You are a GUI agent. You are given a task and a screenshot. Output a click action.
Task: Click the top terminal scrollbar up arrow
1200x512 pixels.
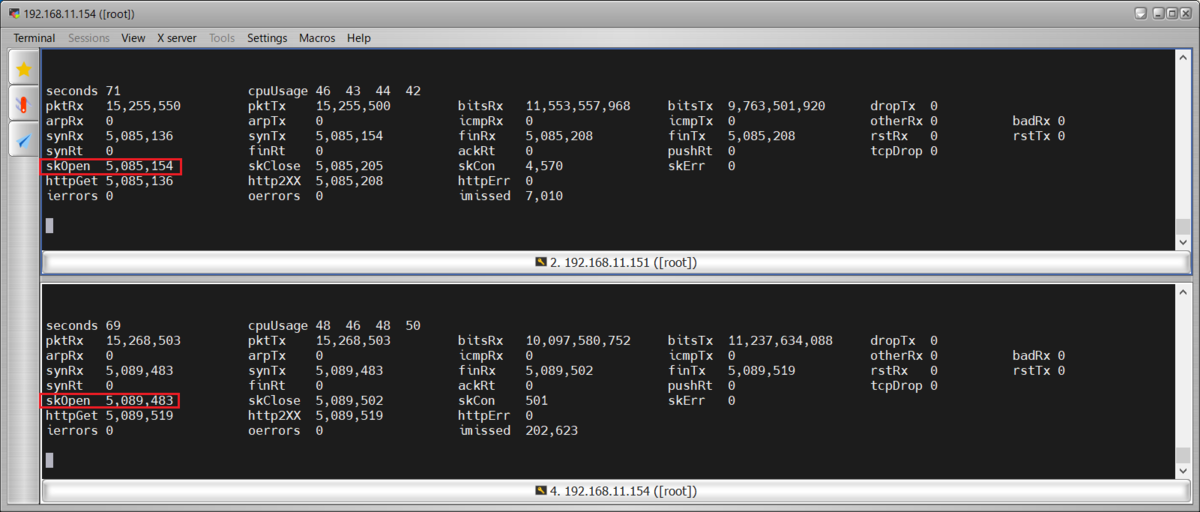click(x=1183, y=59)
